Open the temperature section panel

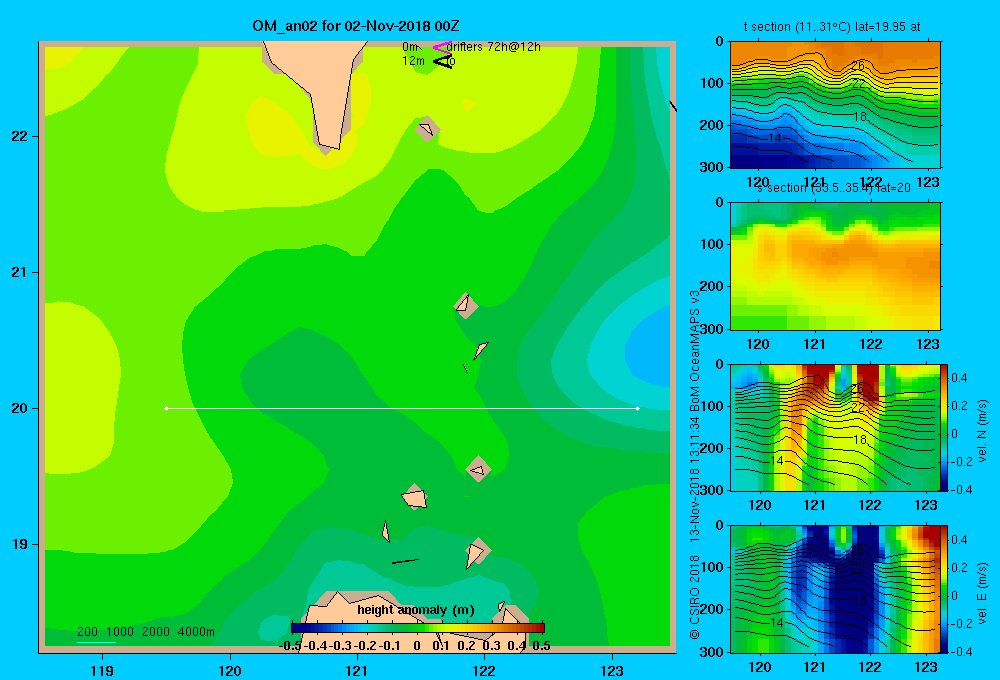point(835,105)
